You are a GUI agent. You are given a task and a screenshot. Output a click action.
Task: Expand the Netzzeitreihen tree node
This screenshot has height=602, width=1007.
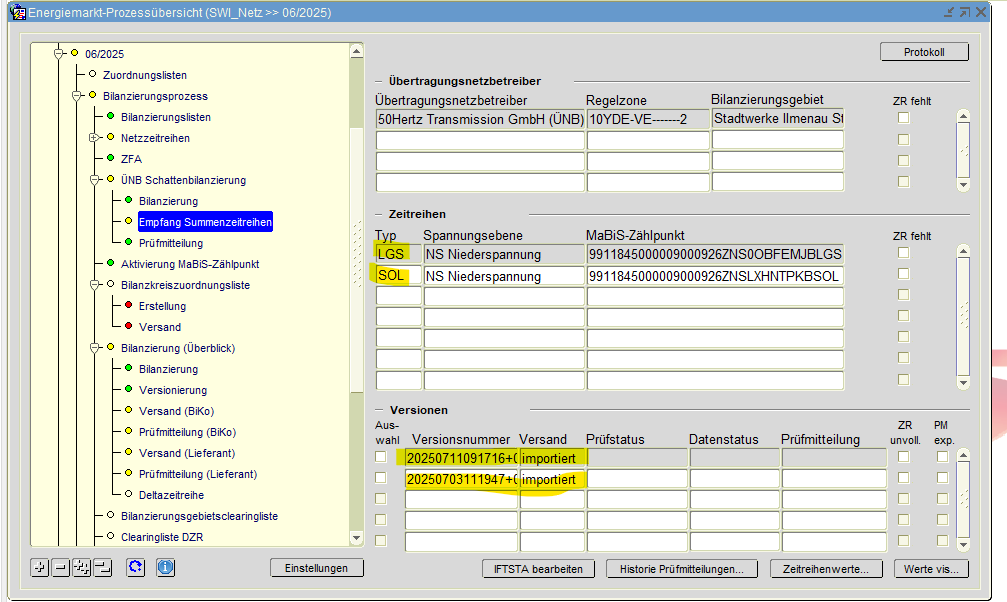pyautogui.click(x=94, y=138)
